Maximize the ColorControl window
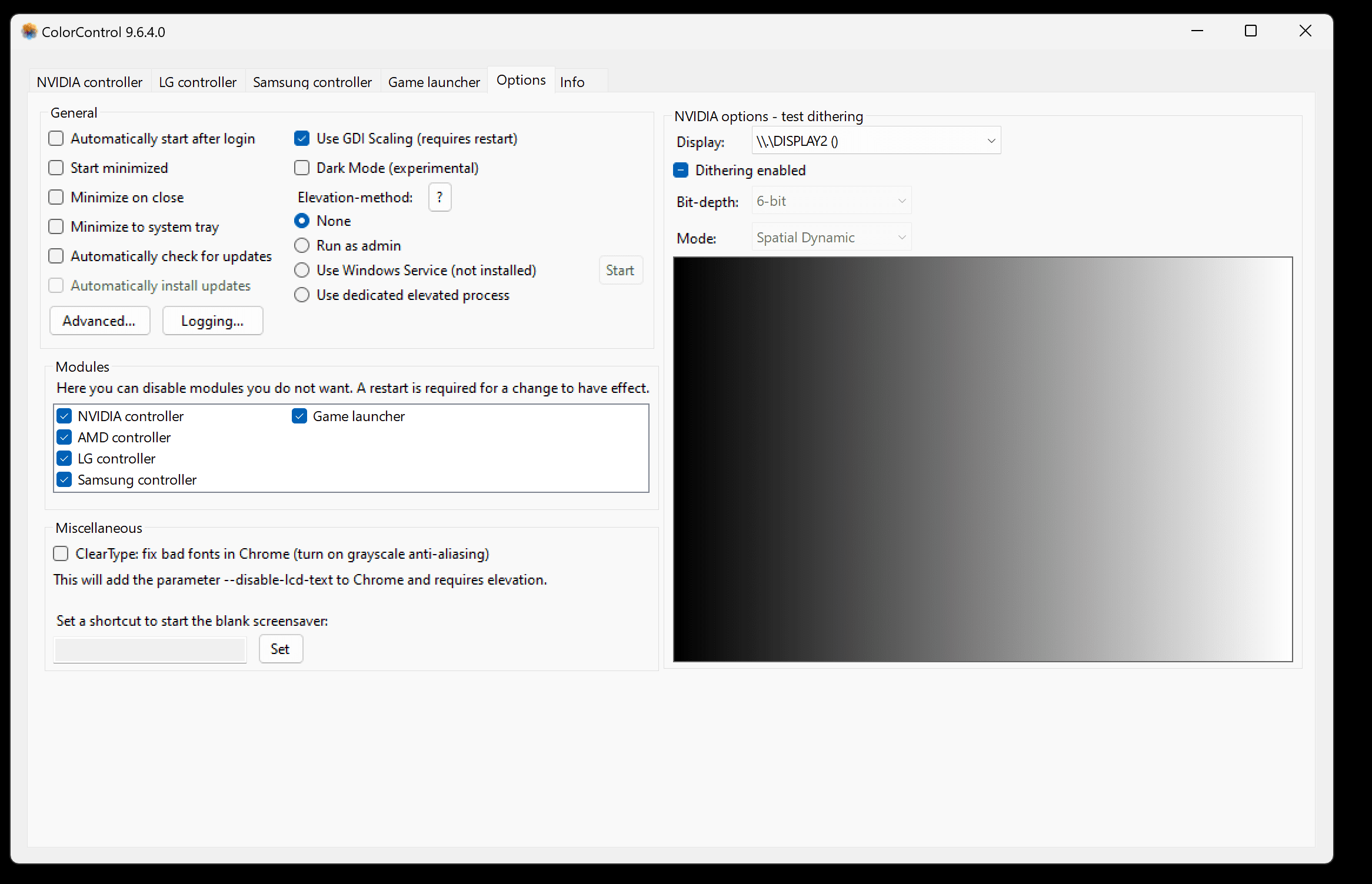This screenshot has width=1372, height=884. click(1251, 31)
